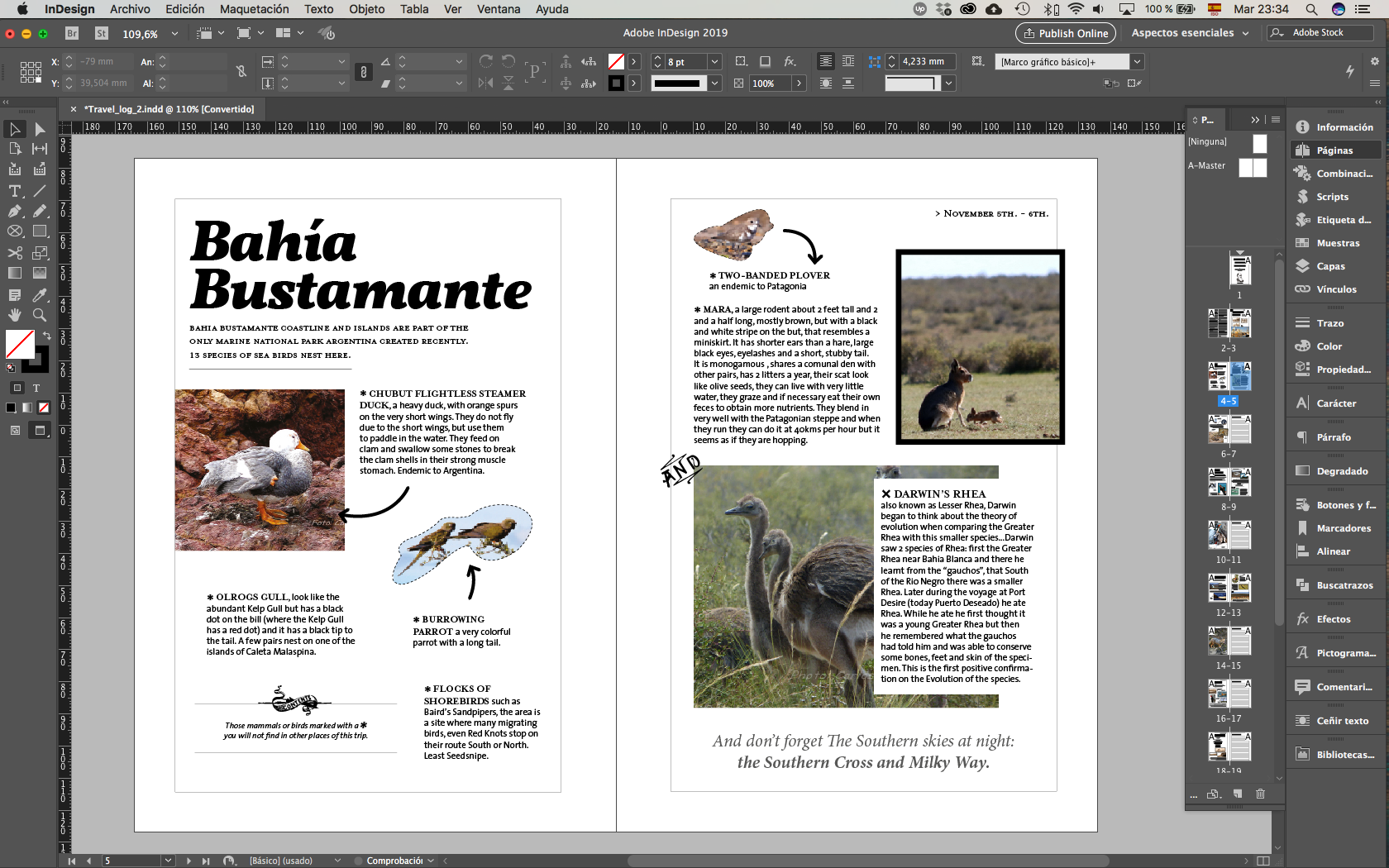Open the stroke type dropdown

[714, 83]
